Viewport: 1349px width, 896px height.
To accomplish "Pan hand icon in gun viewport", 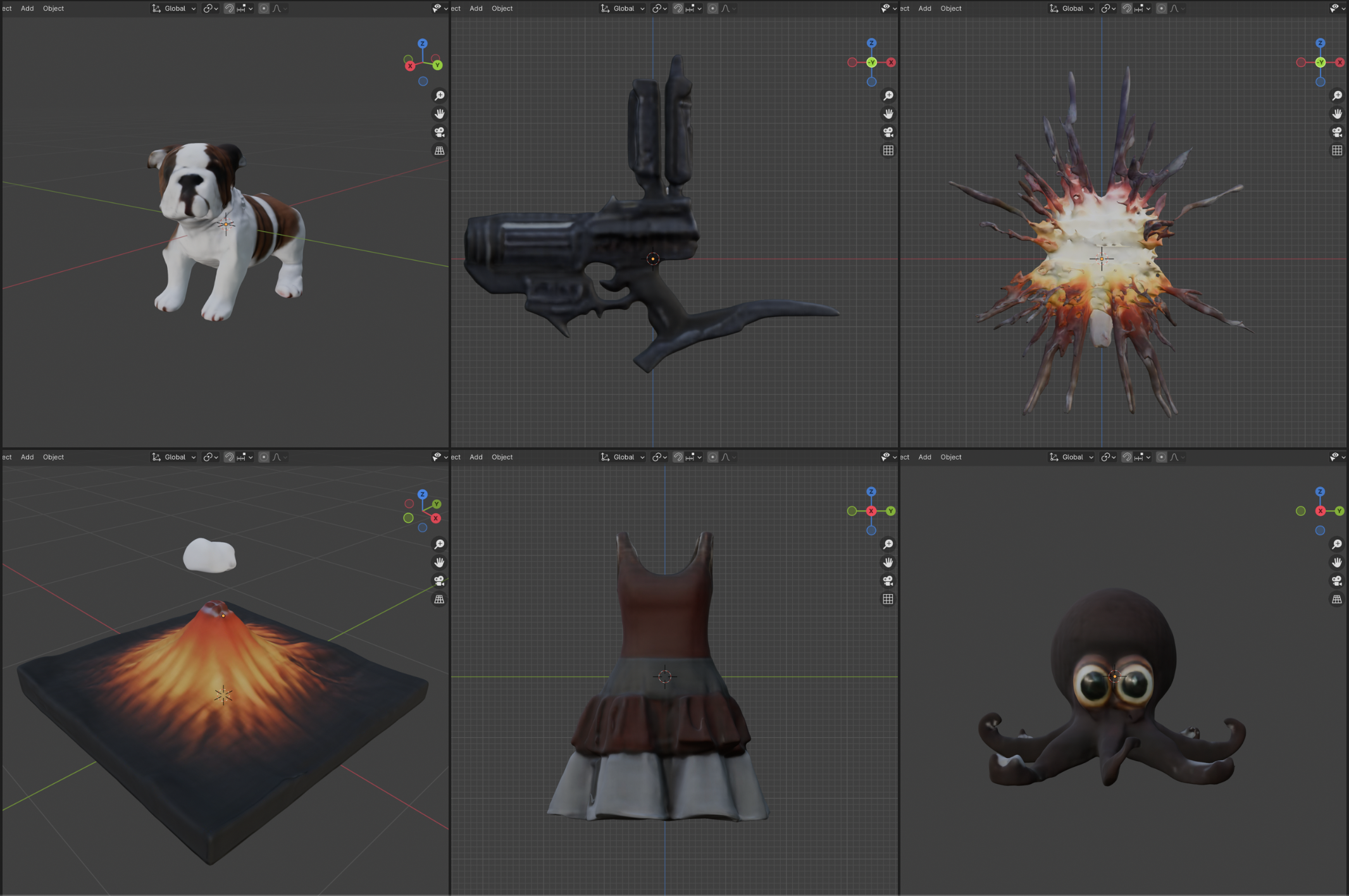I will coord(888,114).
